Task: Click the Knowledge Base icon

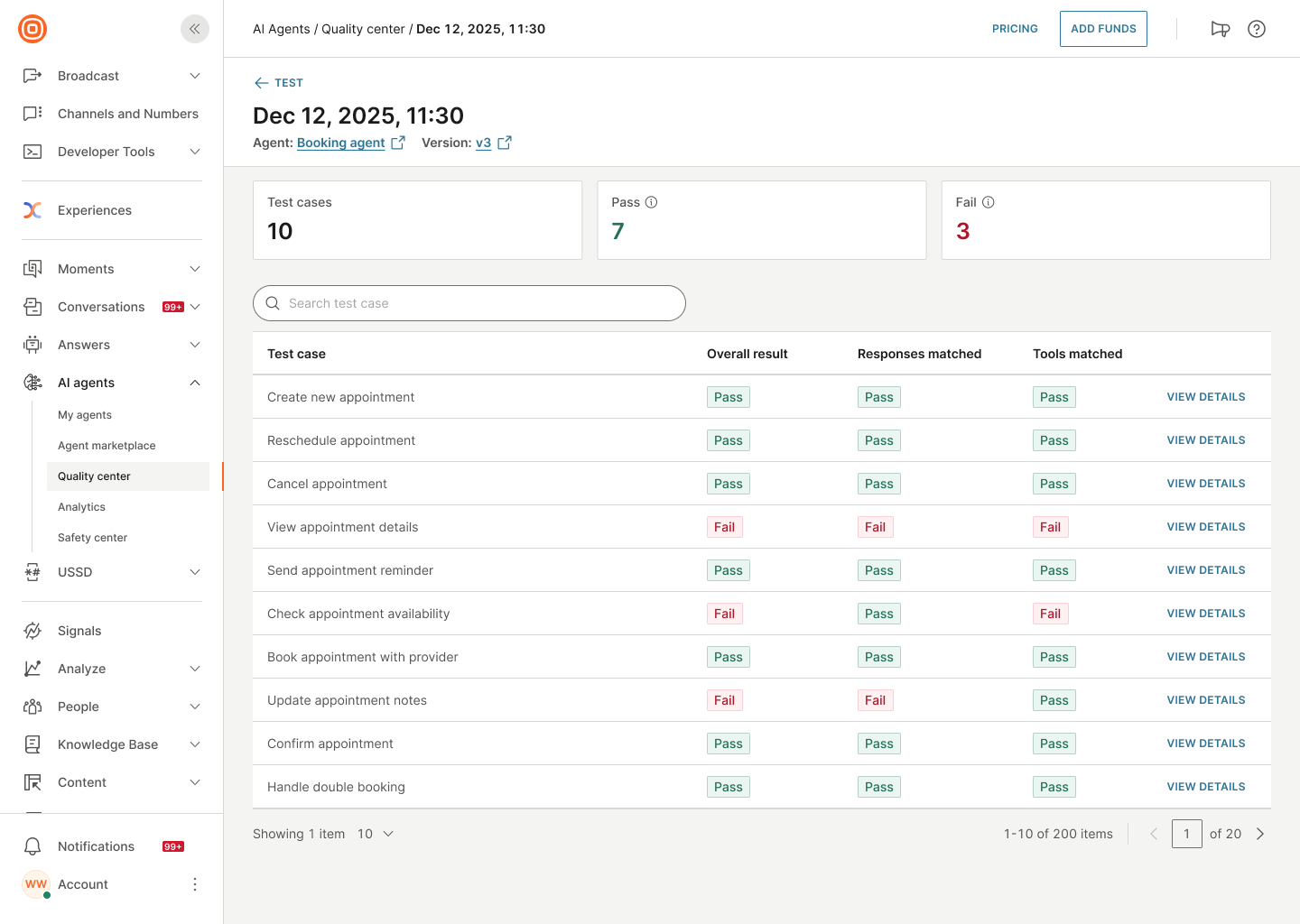Action: tap(32, 744)
